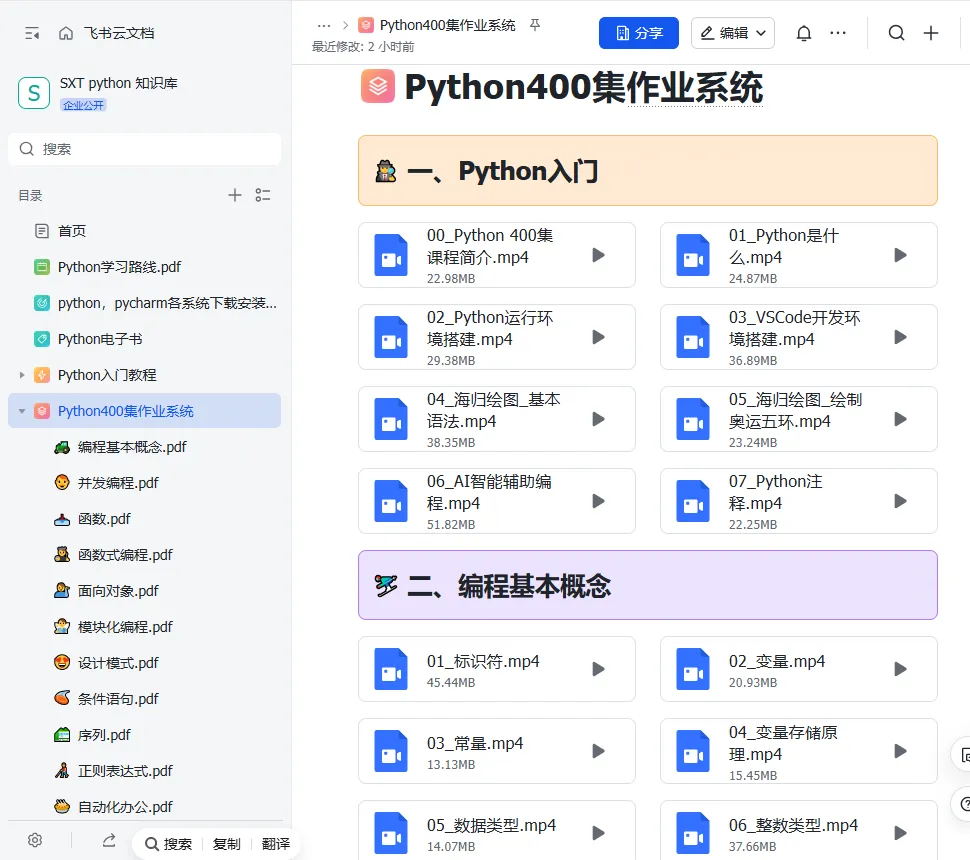This screenshot has width=970, height=860.
Task: Play the 07_Python注释.mp4 video
Action: pos(900,501)
